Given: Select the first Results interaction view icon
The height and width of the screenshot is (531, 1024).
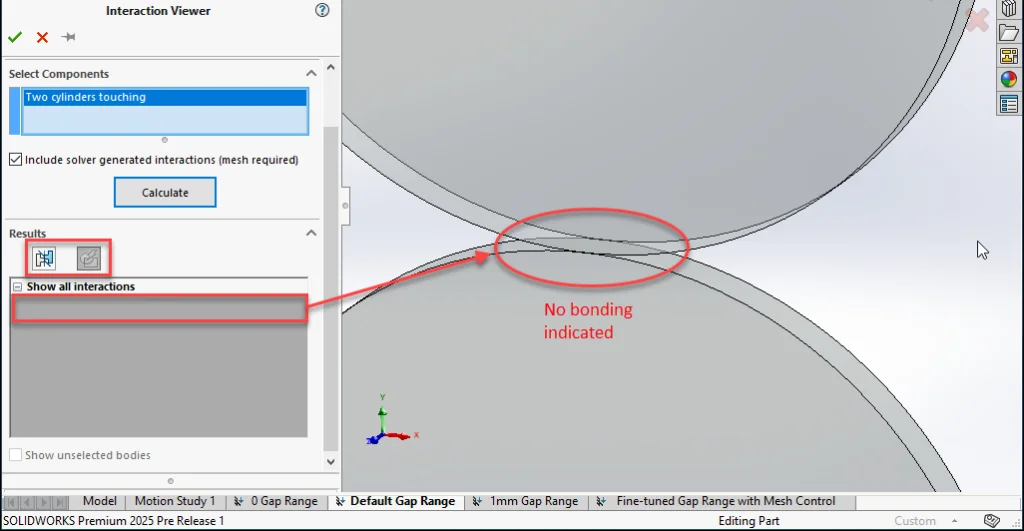Looking at the screenshot, I should pos(44,259).
